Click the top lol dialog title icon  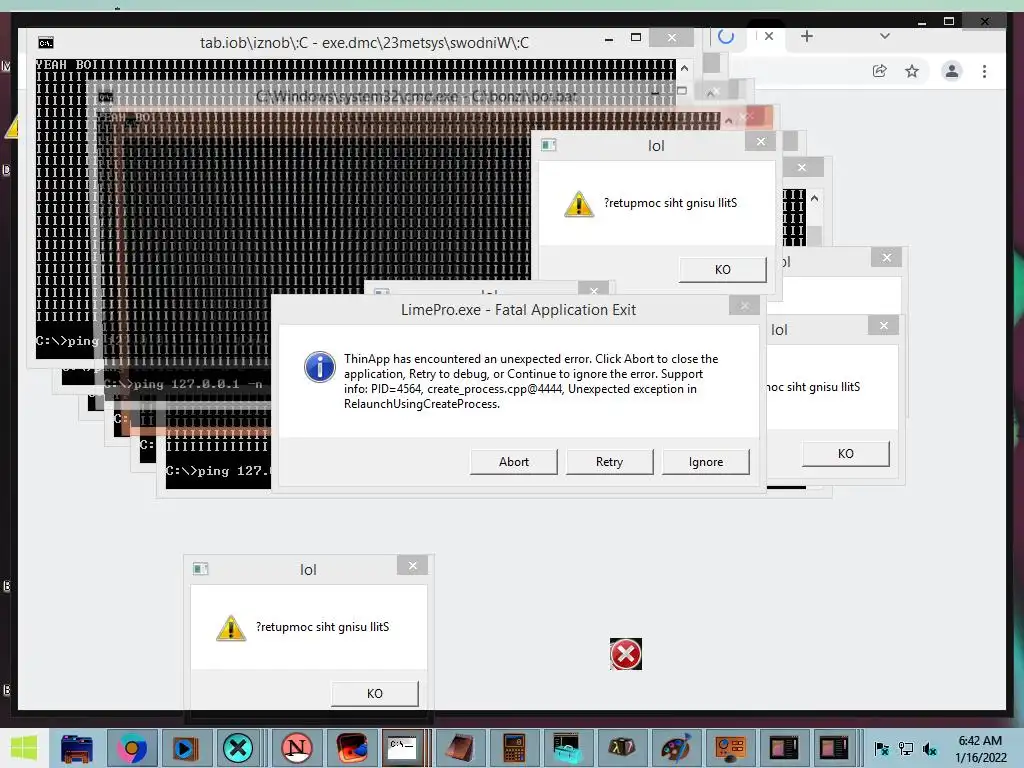(x=549, y=145)
